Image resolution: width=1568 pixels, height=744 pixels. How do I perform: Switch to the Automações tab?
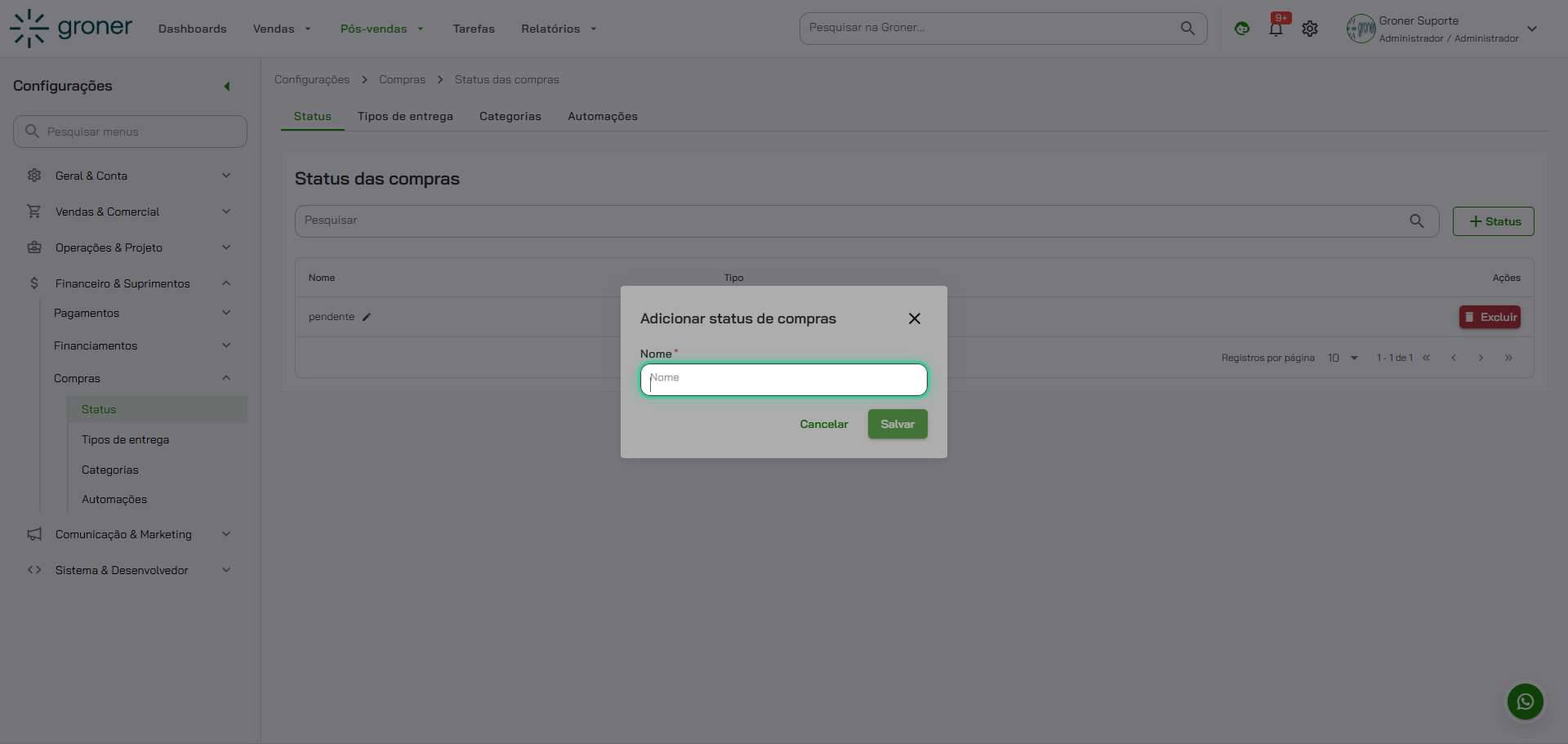pos(603,116)
